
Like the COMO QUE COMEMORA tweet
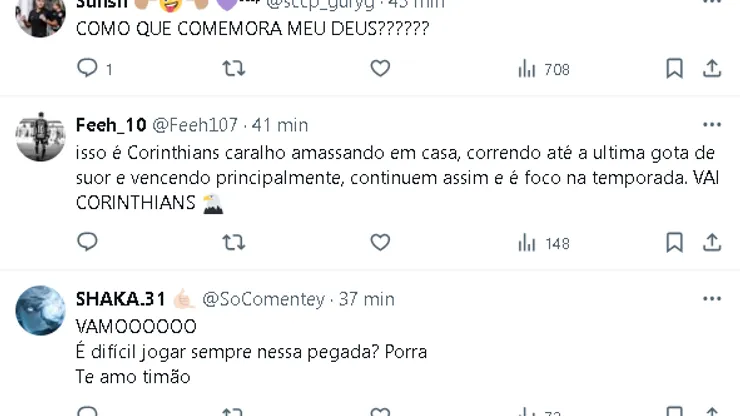click(380, 68)
